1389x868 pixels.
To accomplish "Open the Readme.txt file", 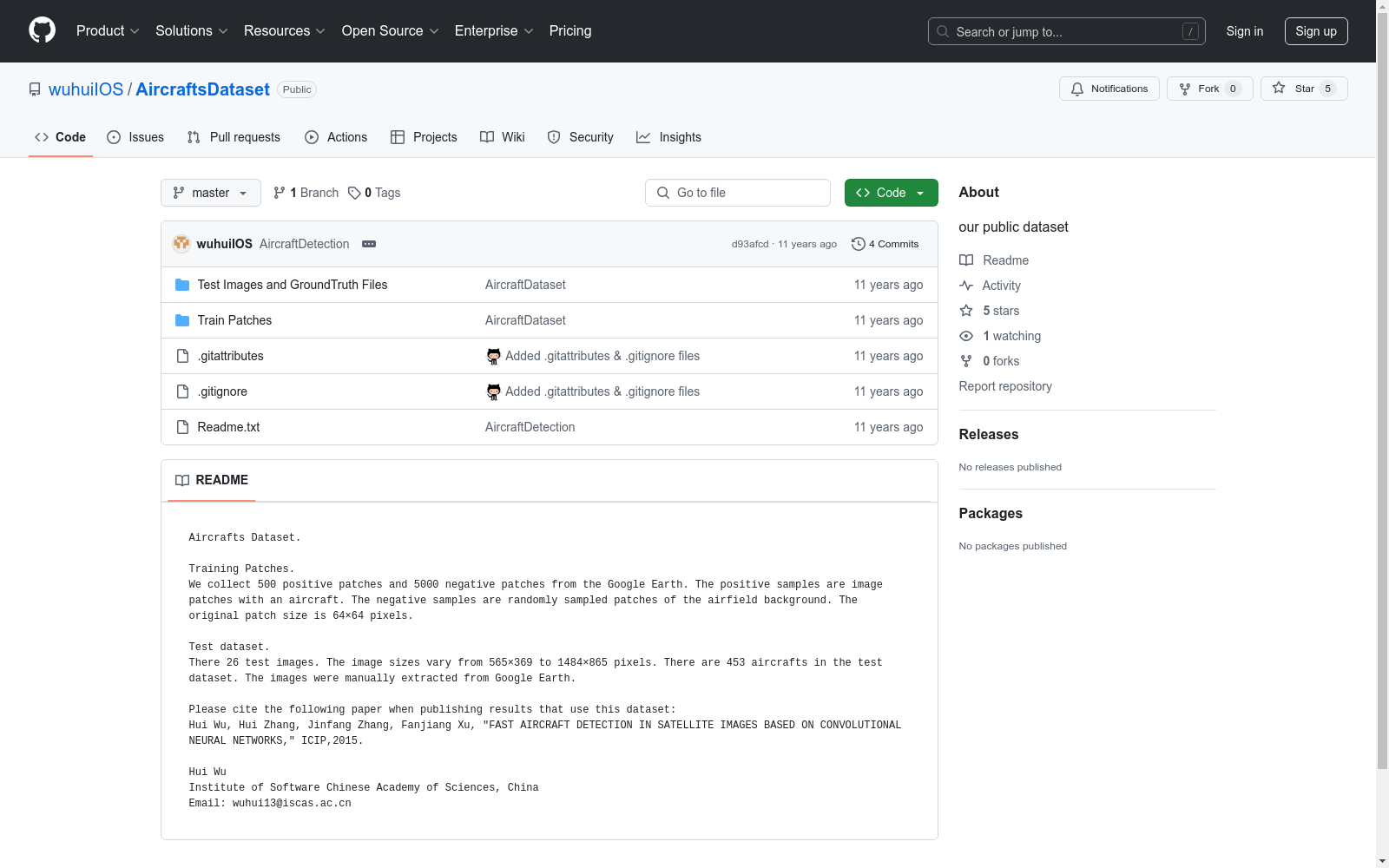I will (x=228, y=427).
